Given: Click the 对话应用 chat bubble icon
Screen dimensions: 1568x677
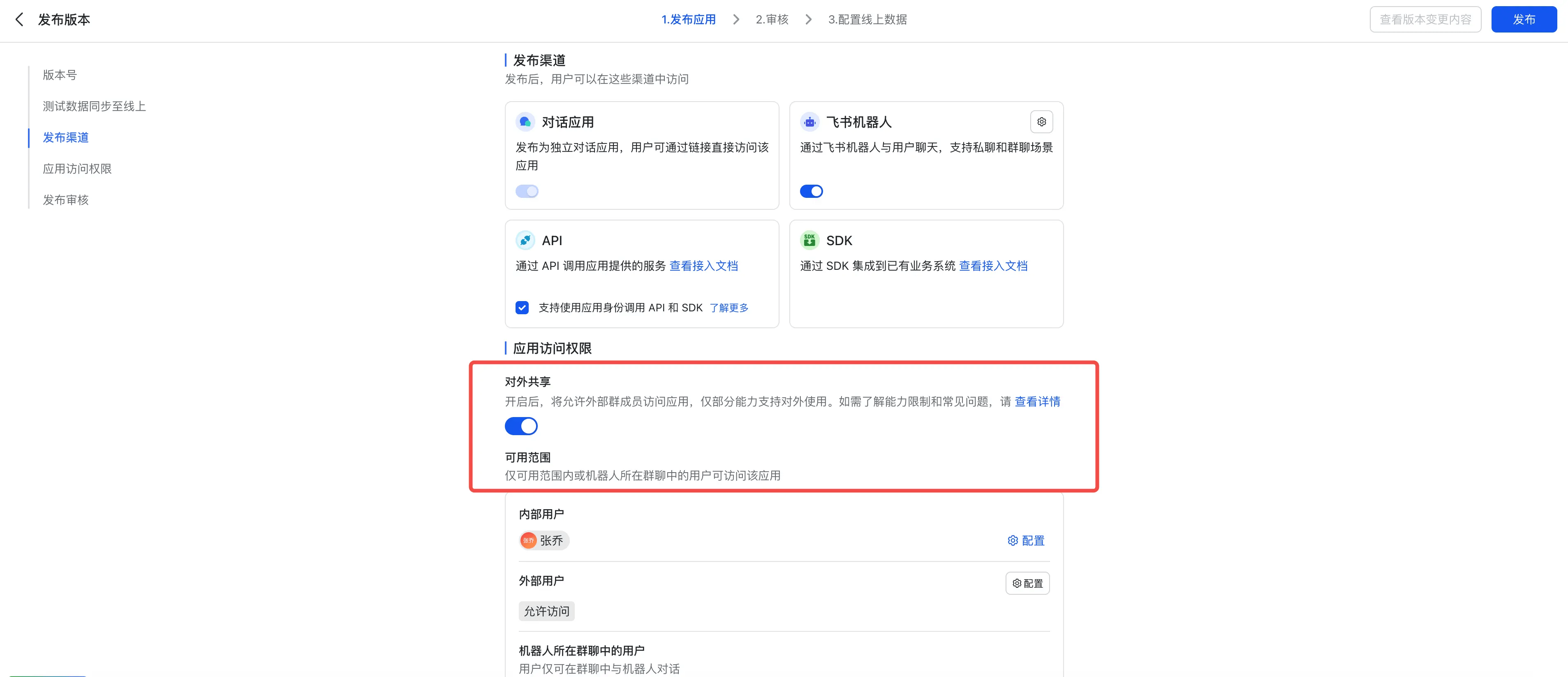Looking at the screenshot, I should click(525, 122).
